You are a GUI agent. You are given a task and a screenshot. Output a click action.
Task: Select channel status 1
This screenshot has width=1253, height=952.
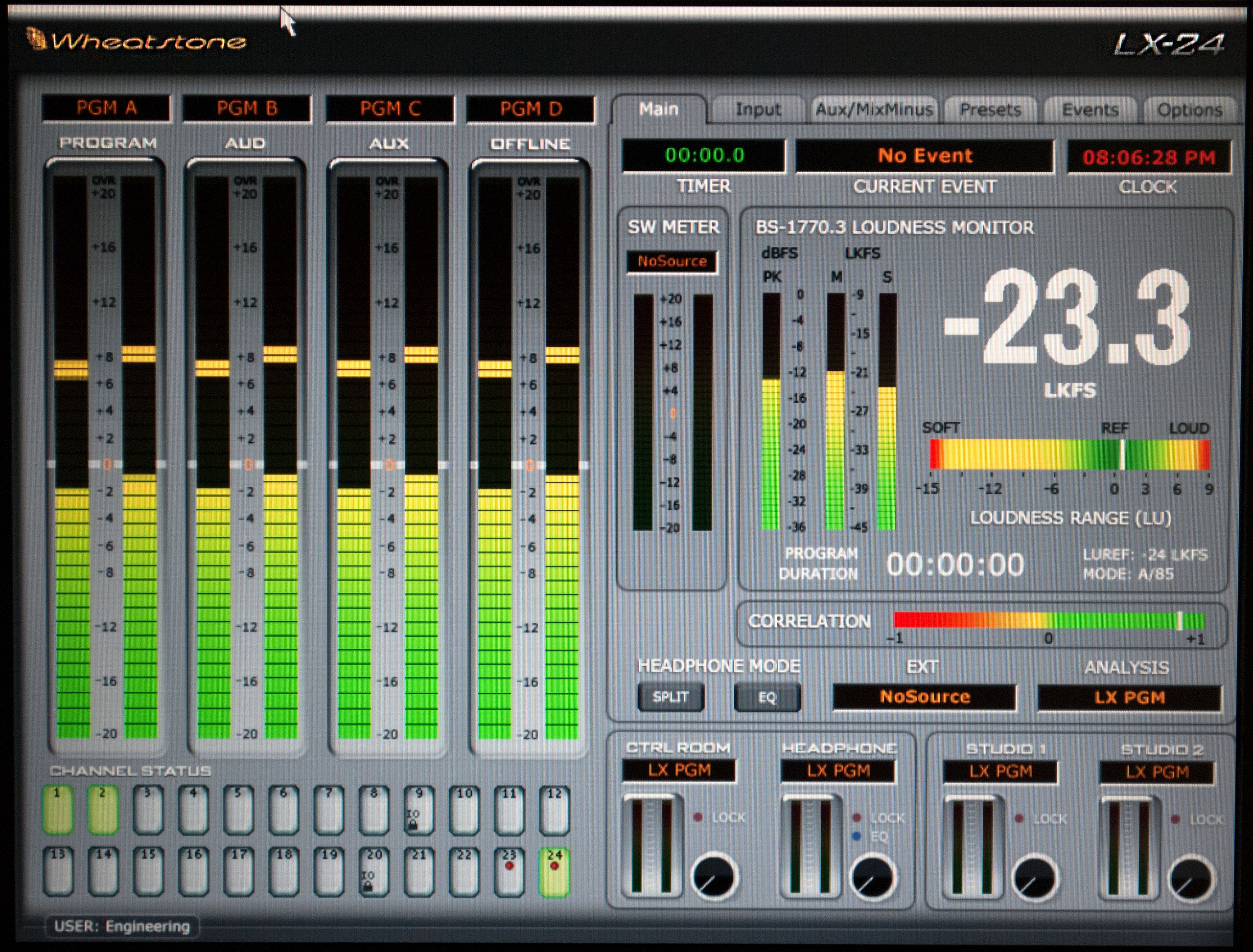tap(57, 809)
